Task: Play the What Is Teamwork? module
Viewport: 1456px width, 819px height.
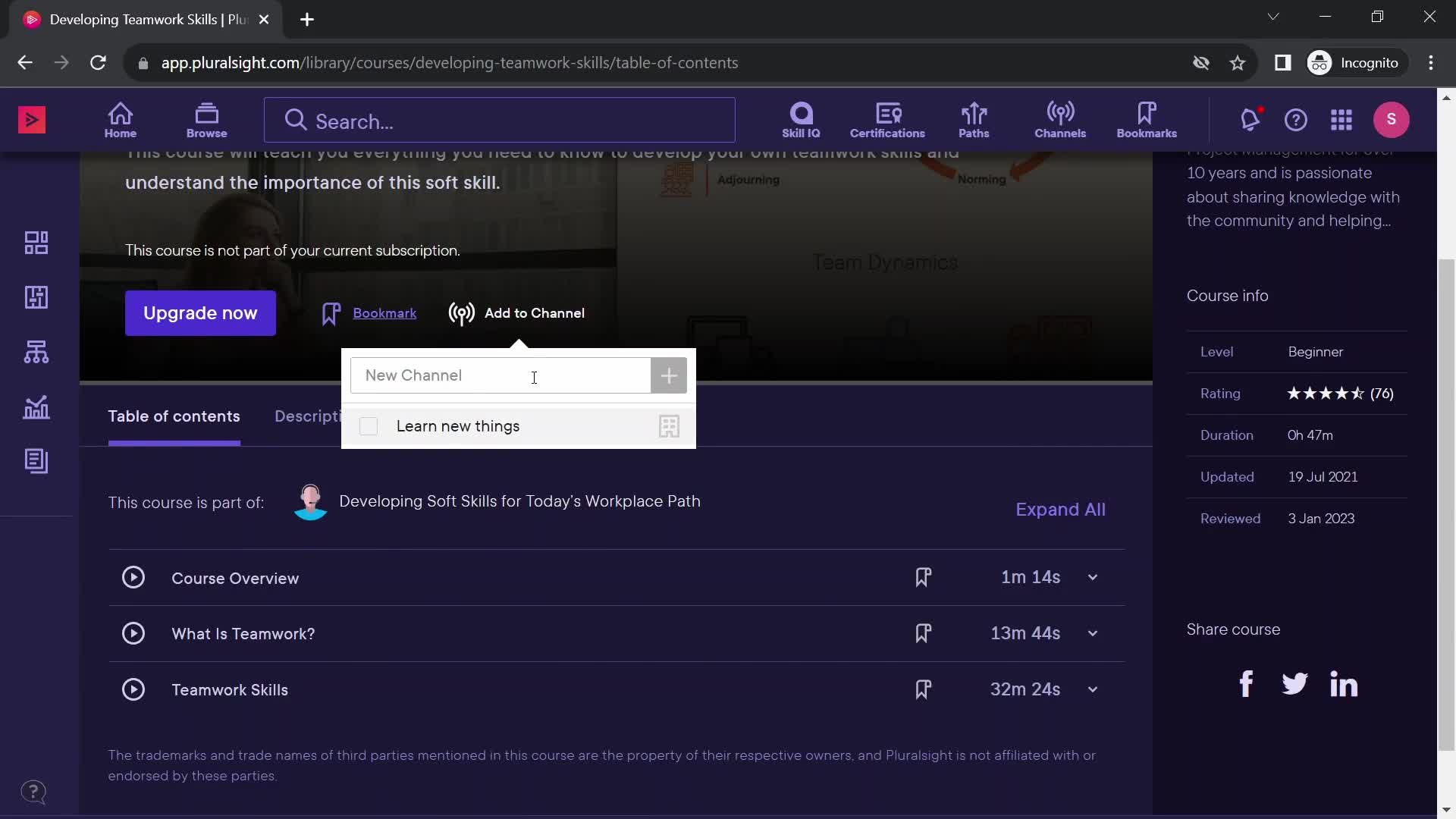Action: tap(133, 633)
